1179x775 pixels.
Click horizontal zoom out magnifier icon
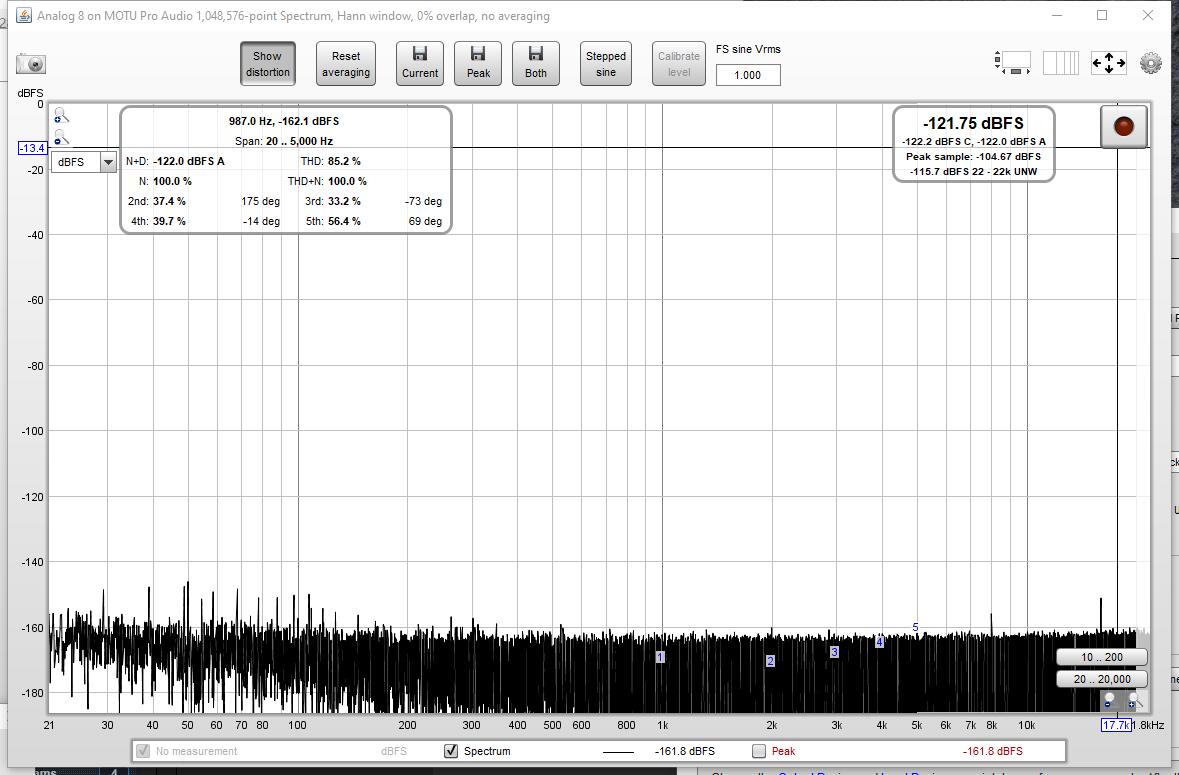(1109, 701)
